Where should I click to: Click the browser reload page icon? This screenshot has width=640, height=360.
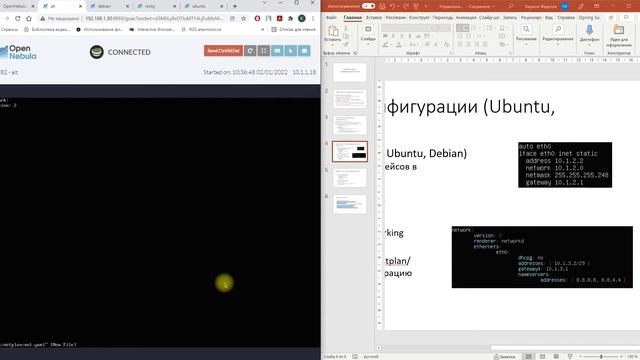[x=18, y=18]
